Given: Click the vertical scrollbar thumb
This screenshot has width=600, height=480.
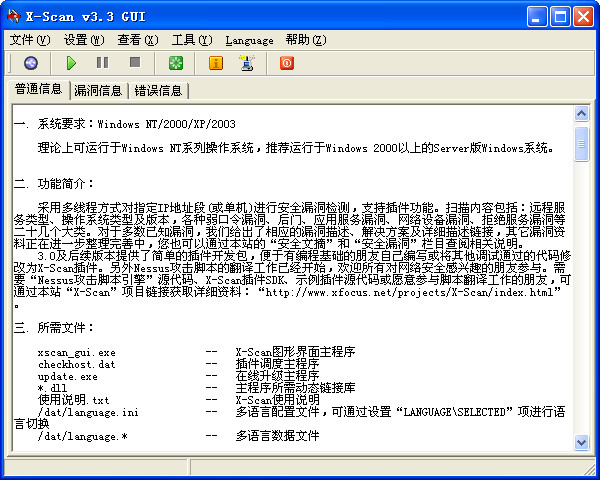Looking at the screenshot, I should 582,144.
